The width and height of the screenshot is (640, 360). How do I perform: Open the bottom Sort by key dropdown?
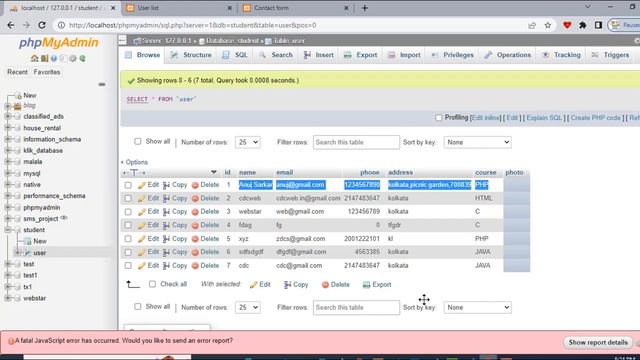point(477,307)
